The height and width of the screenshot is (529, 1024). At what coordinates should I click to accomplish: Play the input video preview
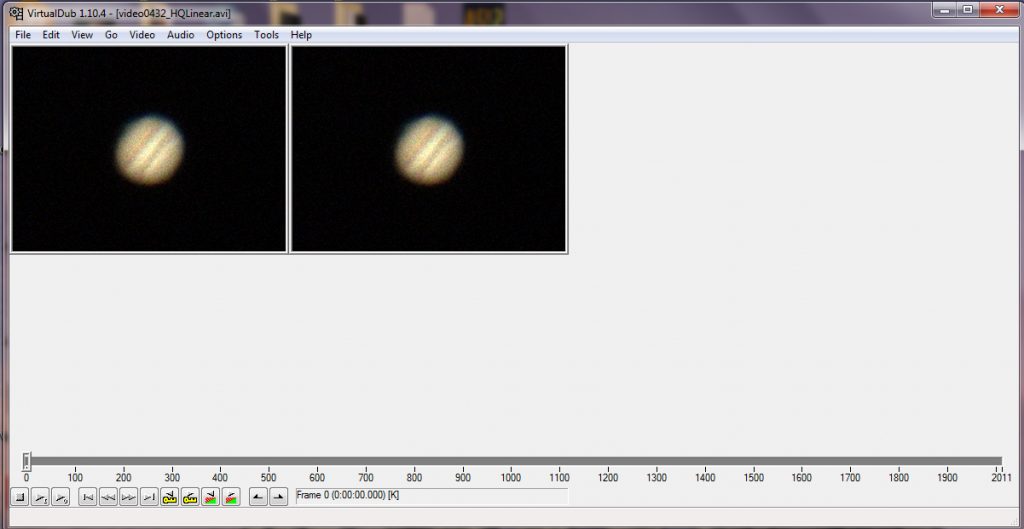pos(40,498)
